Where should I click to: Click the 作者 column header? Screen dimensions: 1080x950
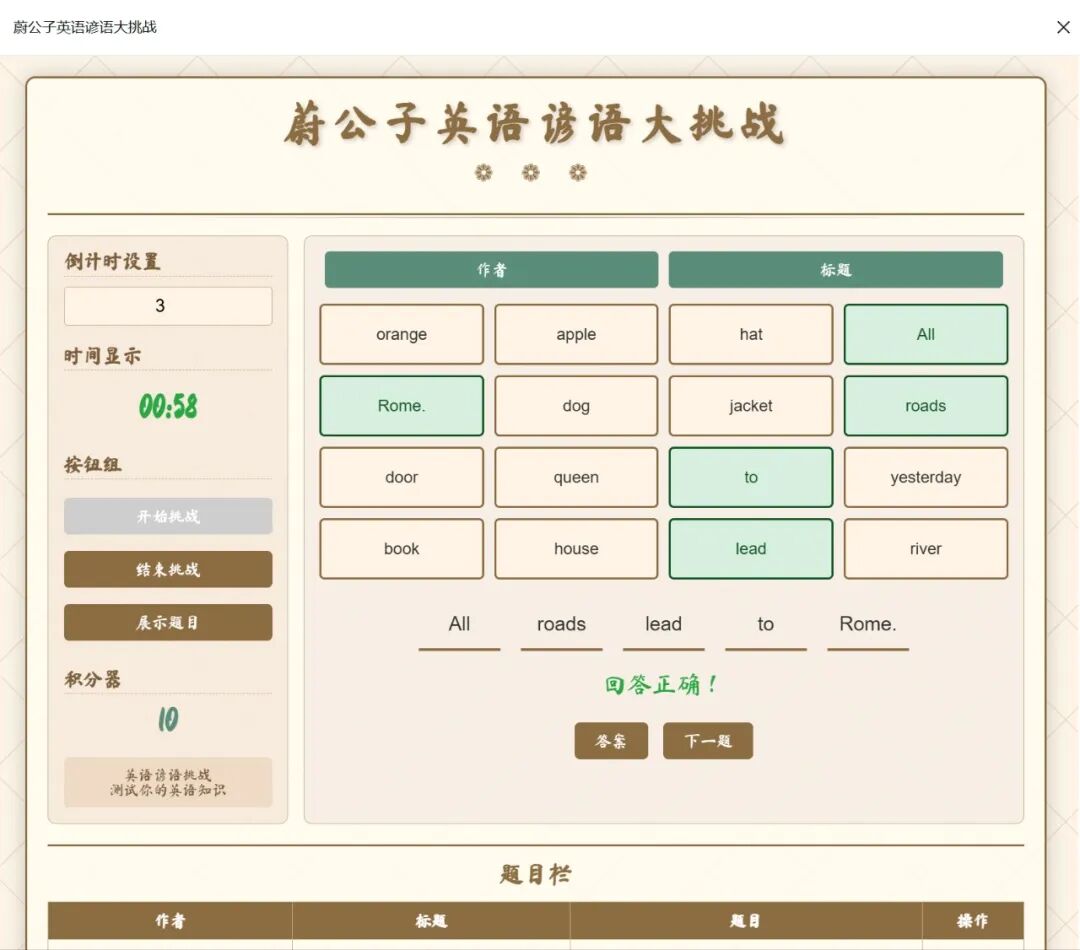coord(490,269)
